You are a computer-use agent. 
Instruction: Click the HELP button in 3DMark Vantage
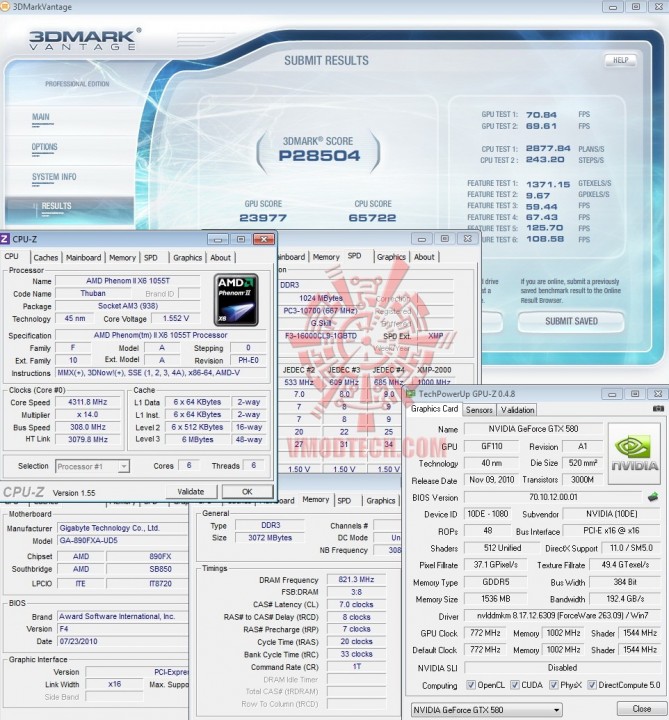620,60
